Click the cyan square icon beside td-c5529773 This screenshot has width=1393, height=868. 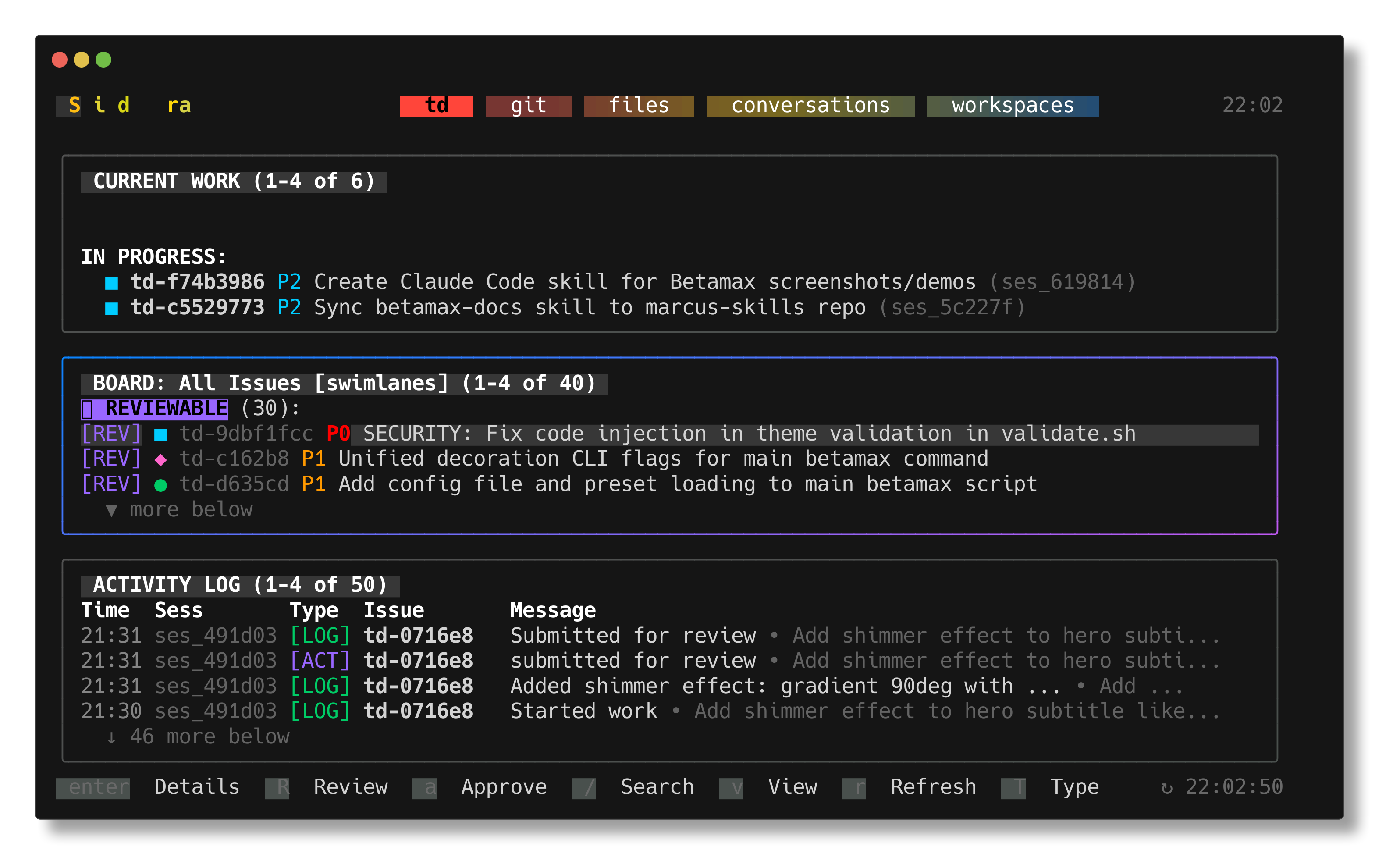tap(111, 308)
